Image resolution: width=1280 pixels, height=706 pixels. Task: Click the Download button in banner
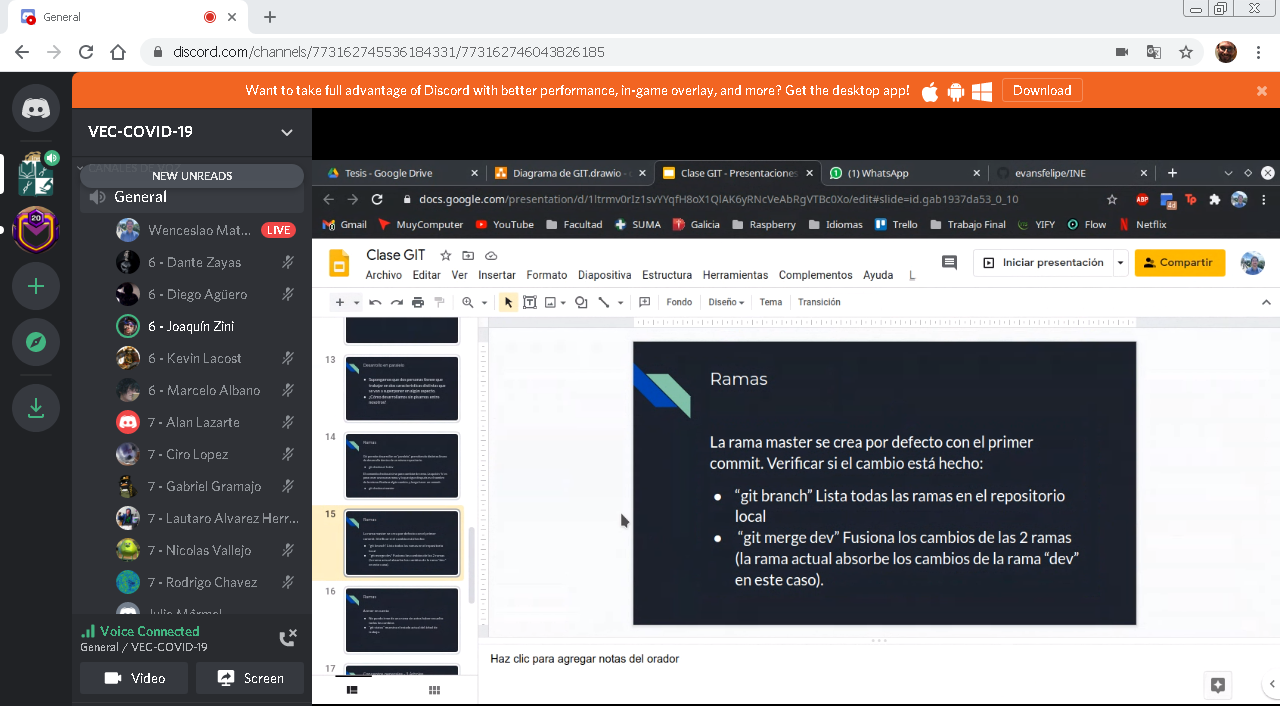click(1041, 90)
